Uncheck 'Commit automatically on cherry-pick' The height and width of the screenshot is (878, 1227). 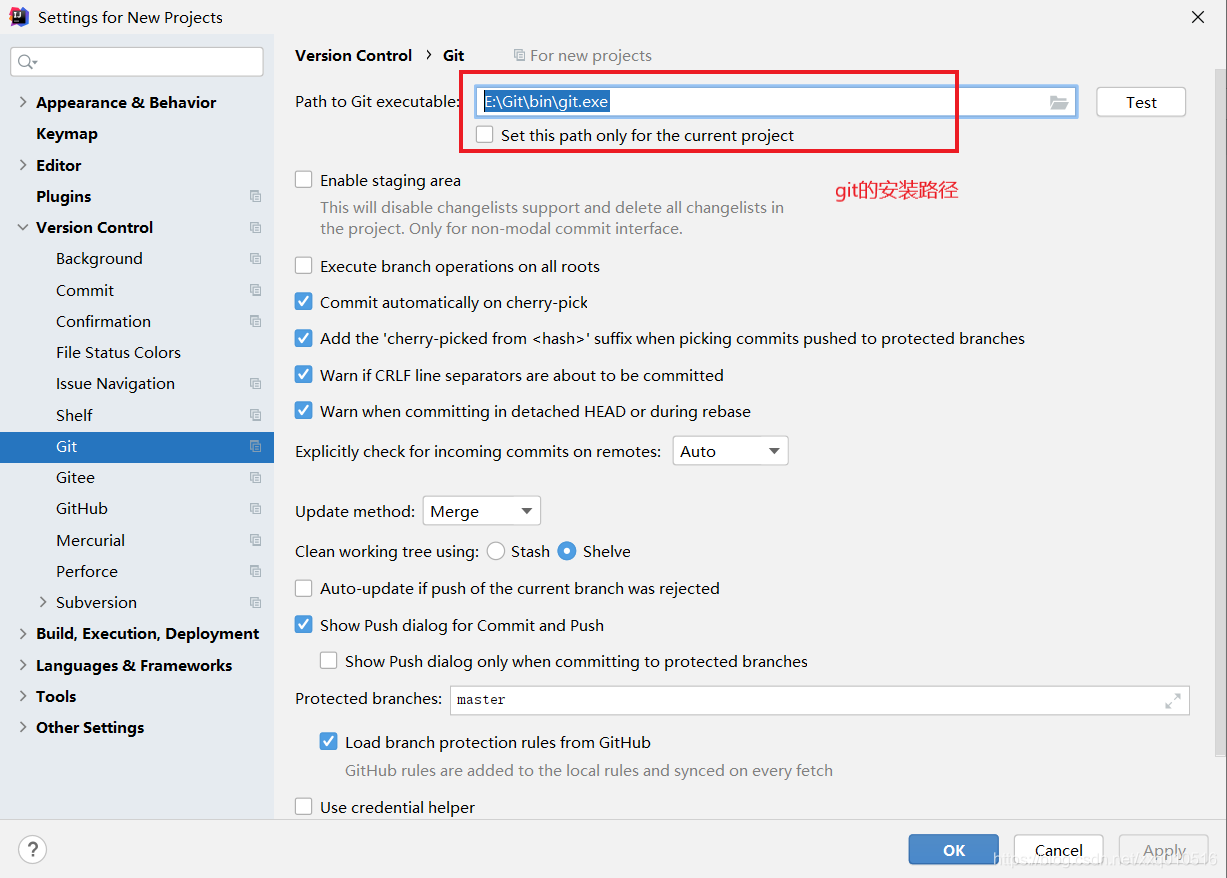tap(304, 302)
